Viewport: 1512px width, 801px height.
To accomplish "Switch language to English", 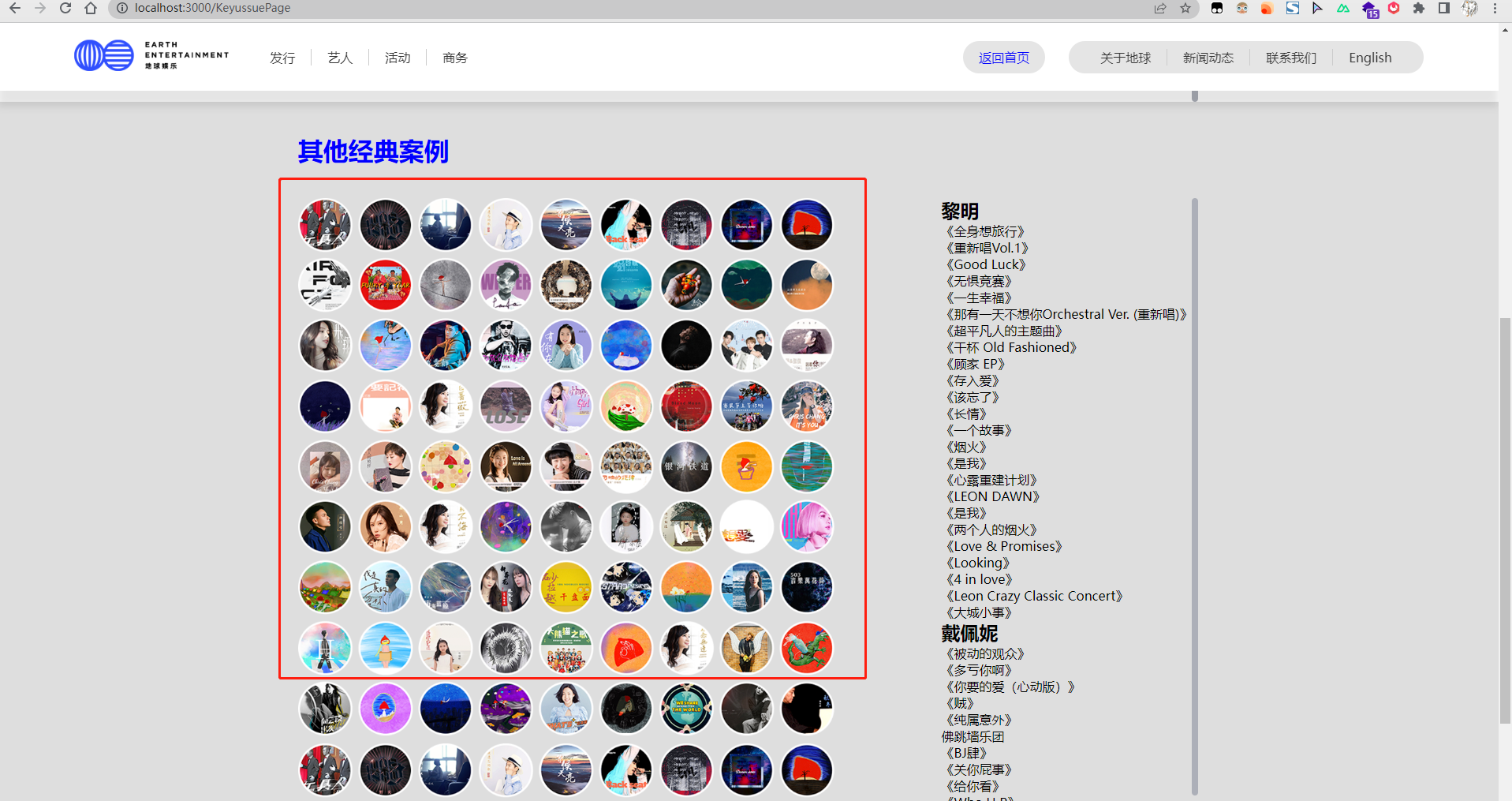I will coord(1370,58).
